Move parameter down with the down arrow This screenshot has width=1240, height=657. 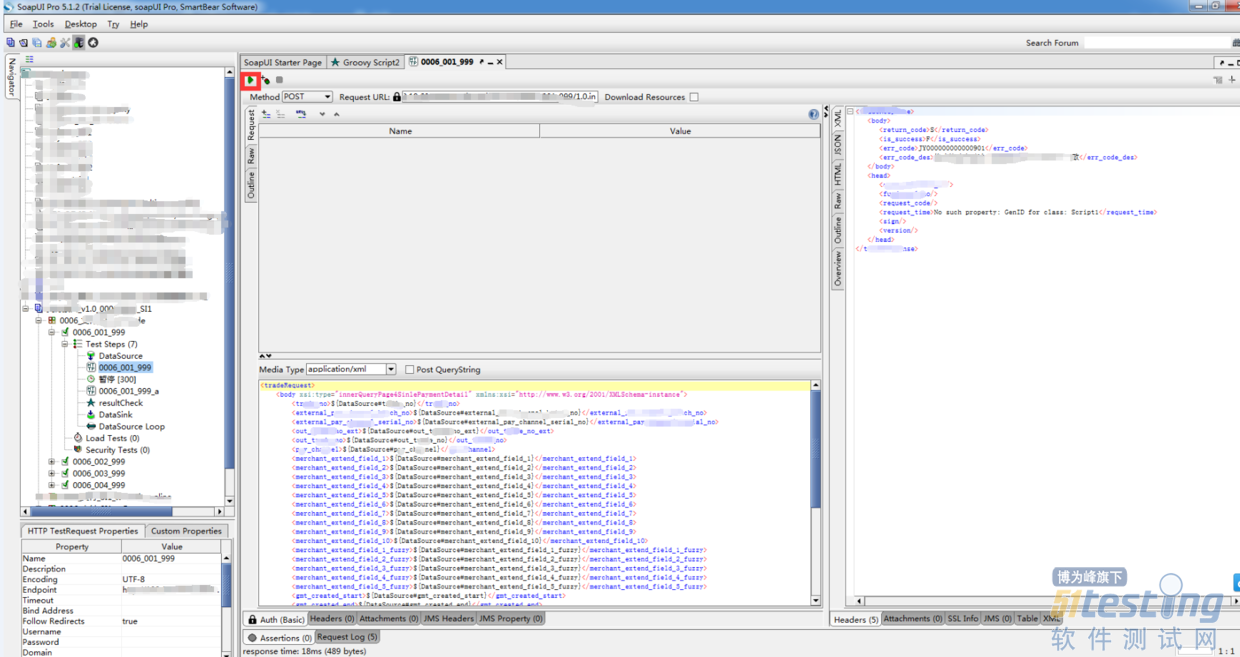(322, 114)
